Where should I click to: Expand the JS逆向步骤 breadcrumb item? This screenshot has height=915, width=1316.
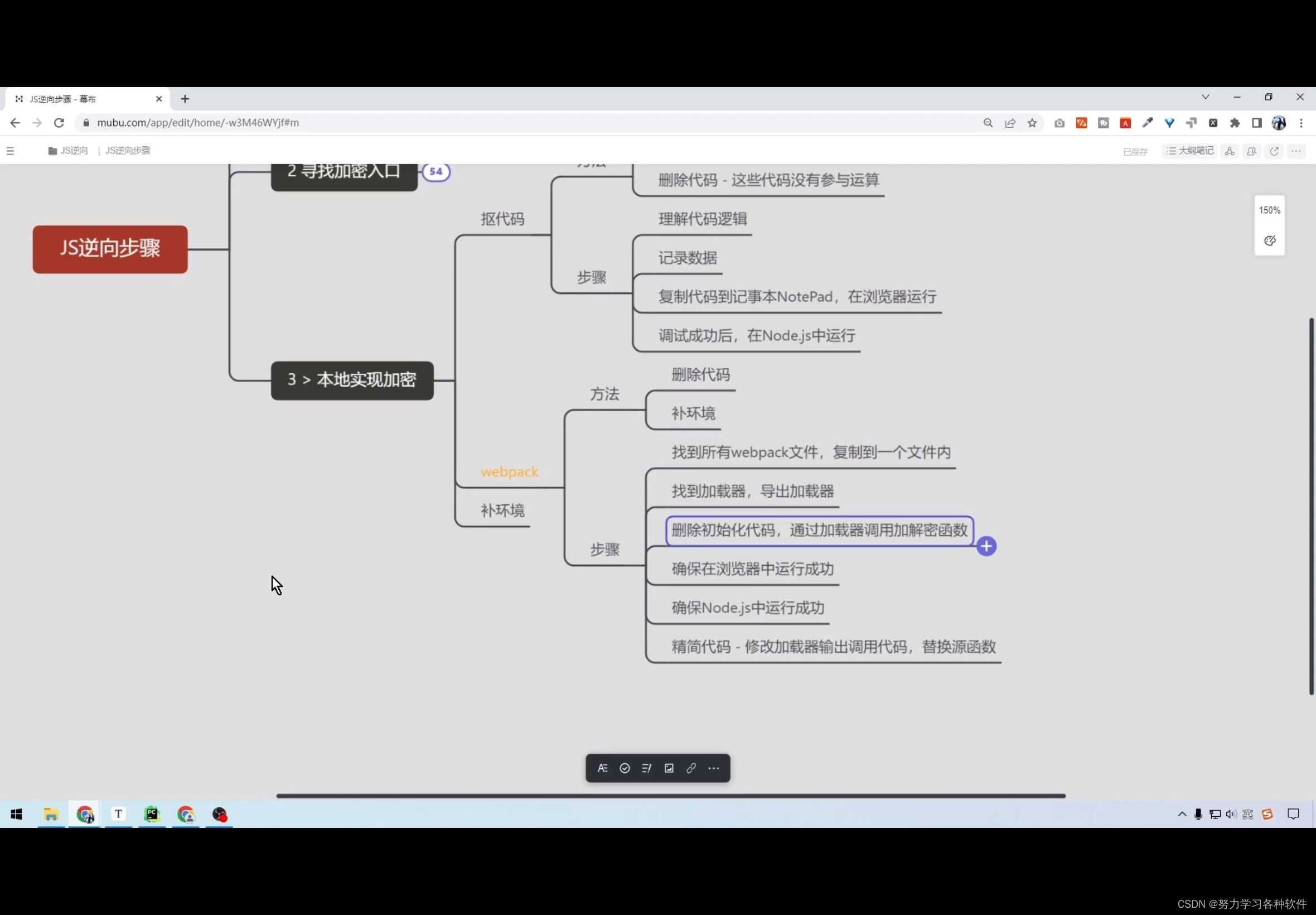pyautogui.click(x=128, y=150)
